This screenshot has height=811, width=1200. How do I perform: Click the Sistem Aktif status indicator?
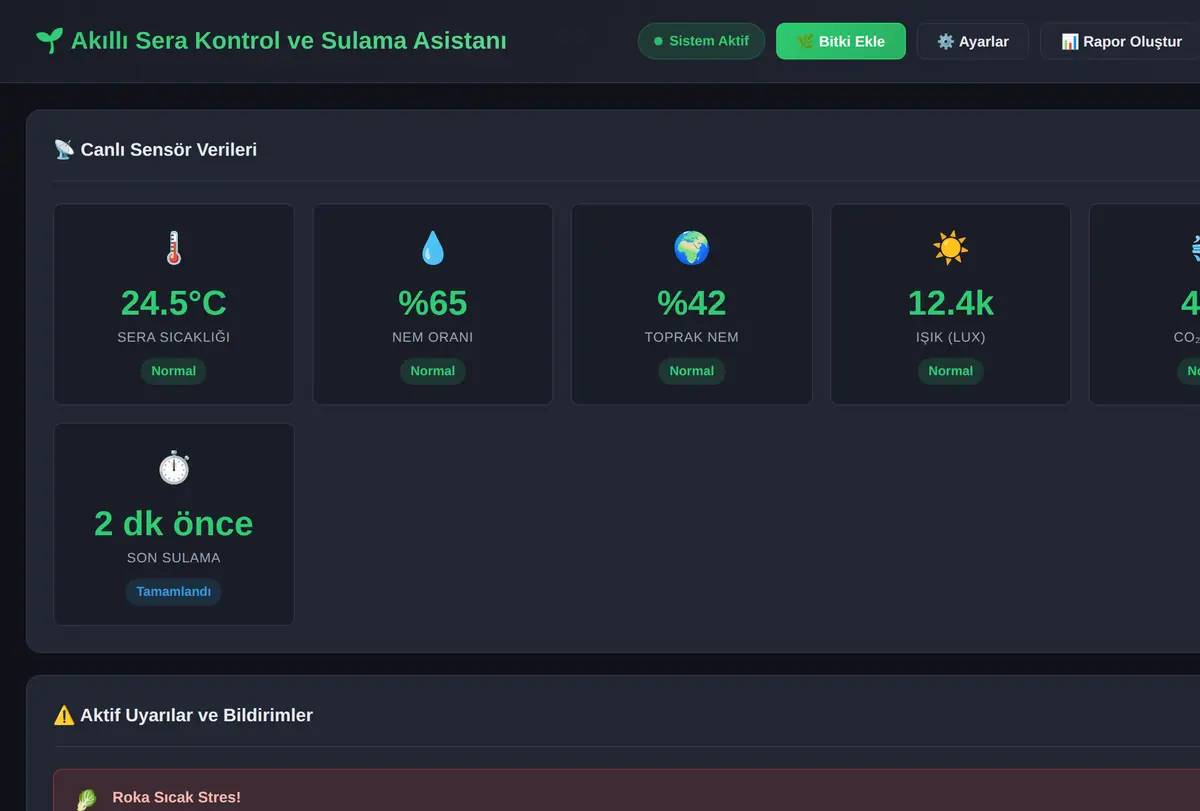coord(701,42)
